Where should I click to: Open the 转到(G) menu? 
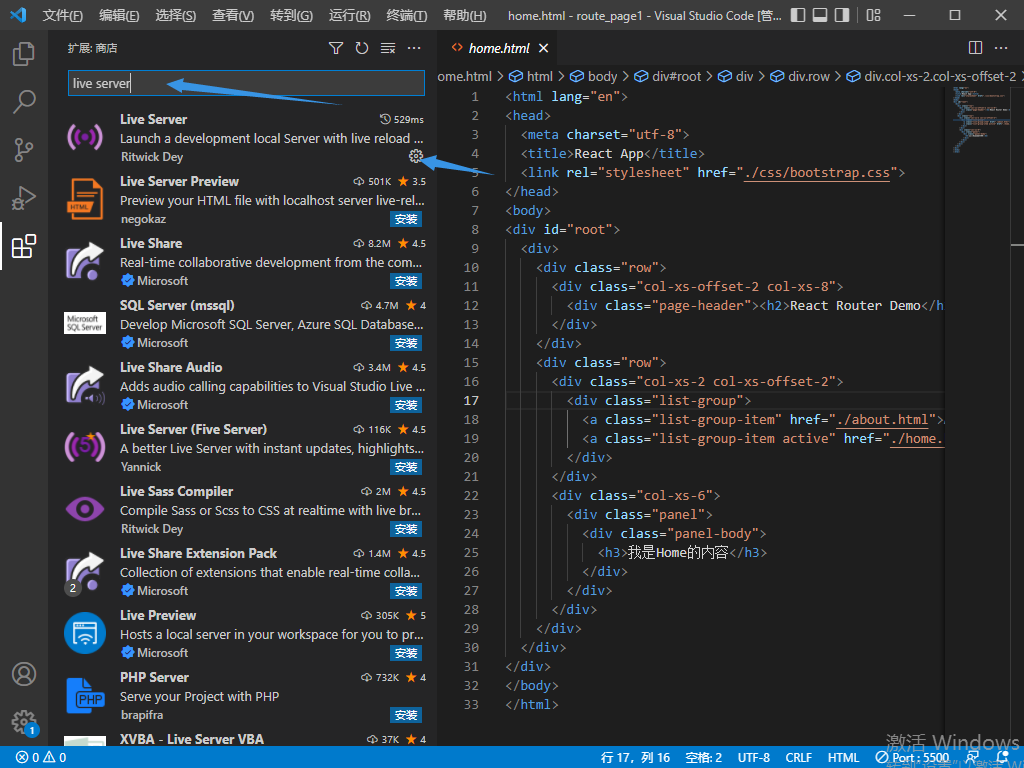(291, 15)
